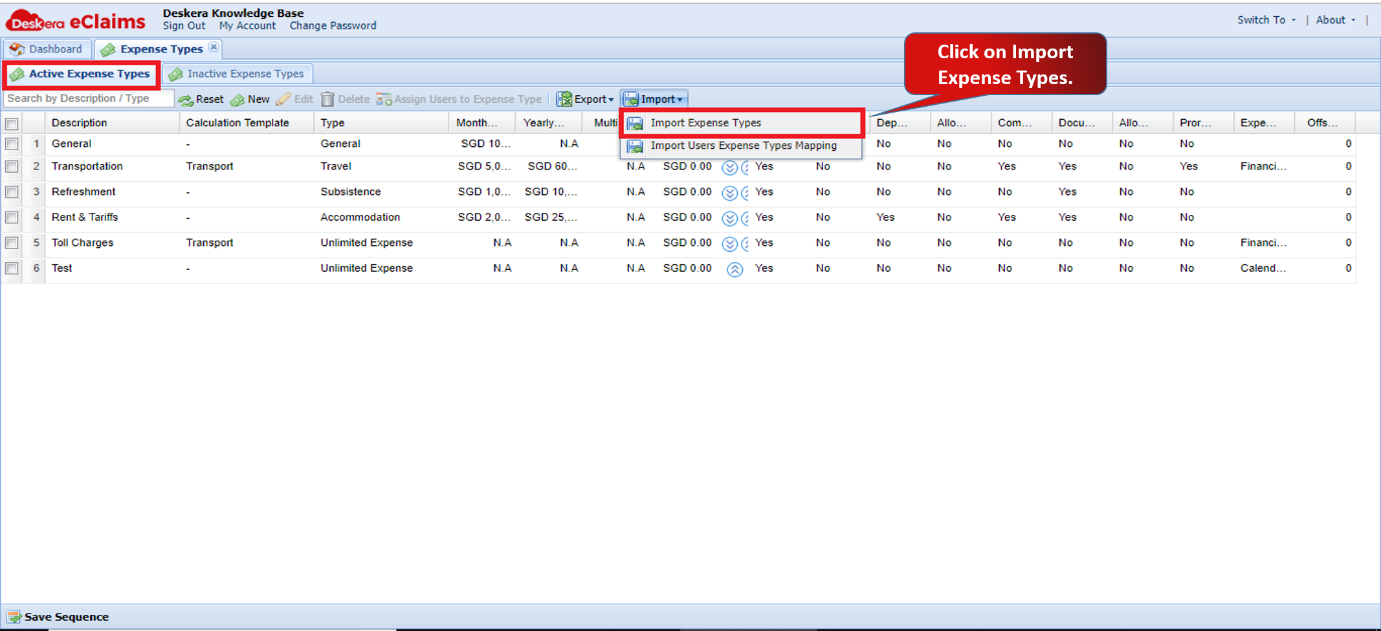Switch to the Expense Types tab
The image size is (1381, 631).
[159, 49]
